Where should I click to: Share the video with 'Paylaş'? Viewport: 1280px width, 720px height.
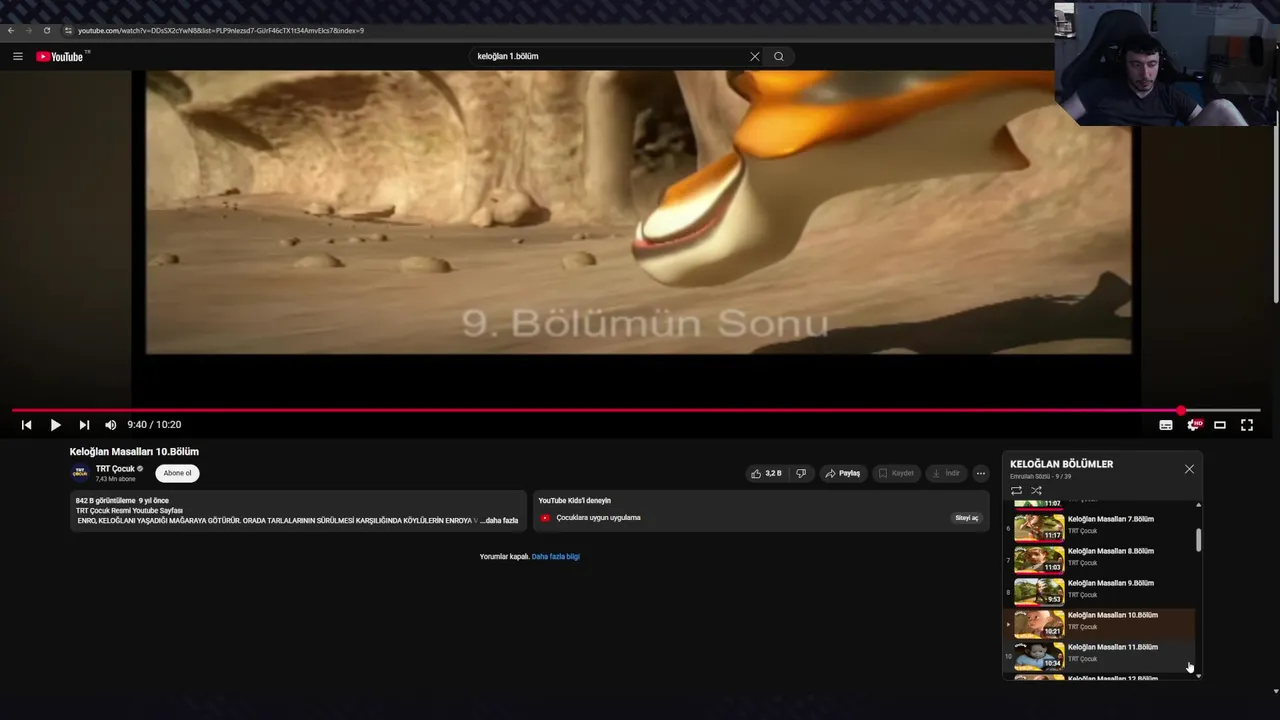point(842,473)
